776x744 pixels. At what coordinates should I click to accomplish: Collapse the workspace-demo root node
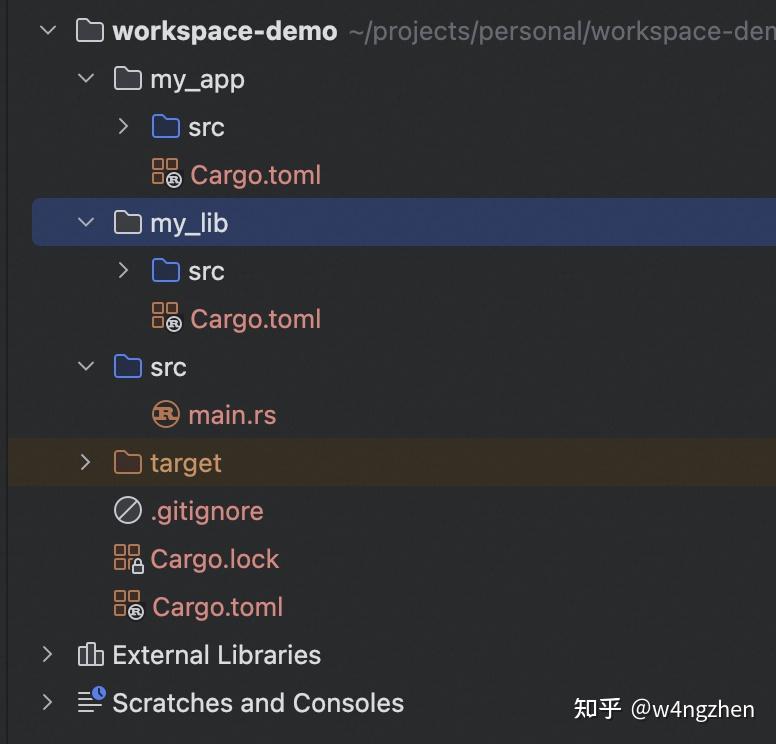tap(48, 31)
